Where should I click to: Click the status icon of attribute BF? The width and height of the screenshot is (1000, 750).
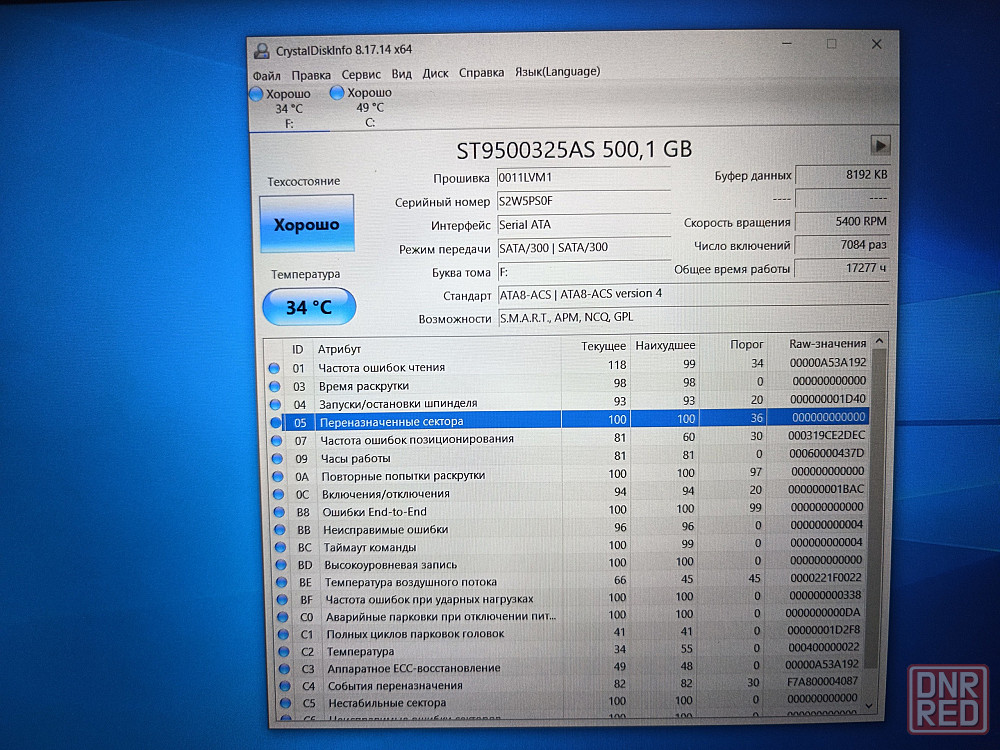[283, 599]
